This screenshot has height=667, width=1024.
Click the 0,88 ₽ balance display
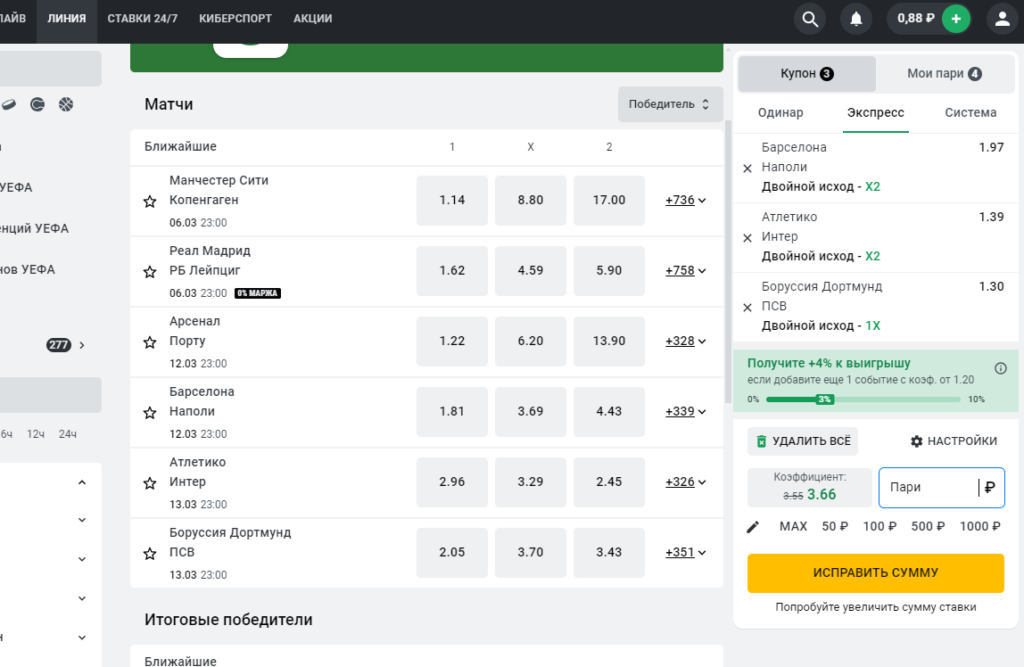[916, 19]
